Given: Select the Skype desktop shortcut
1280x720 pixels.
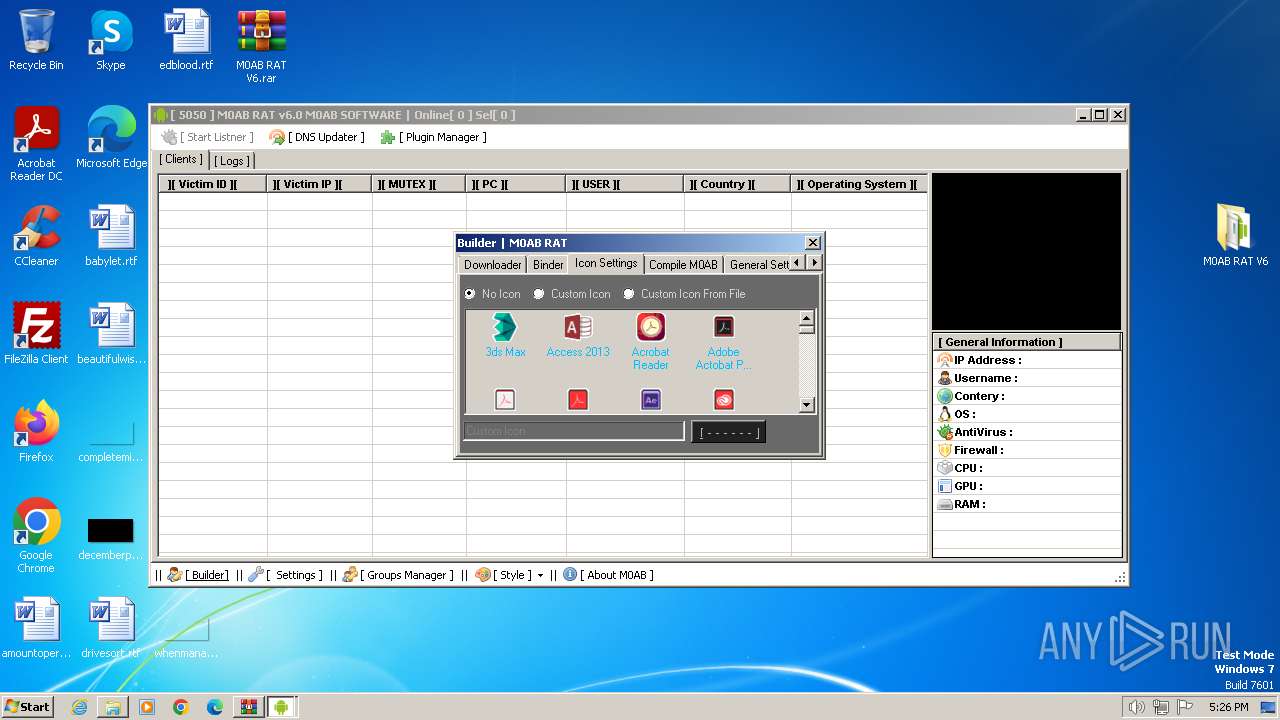Looking at the screenshot, I should click(110, 40).
